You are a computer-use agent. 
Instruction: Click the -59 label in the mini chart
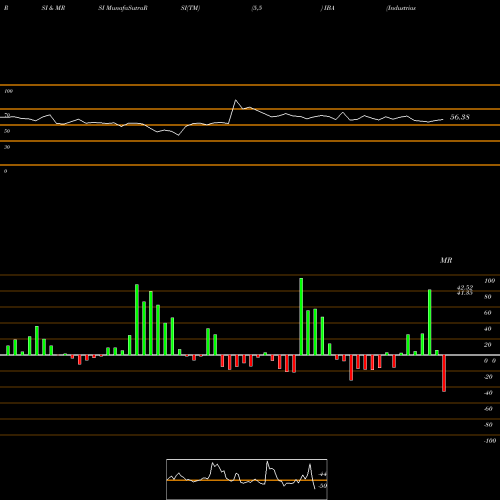pyautogui.click(x=323, y=486)
